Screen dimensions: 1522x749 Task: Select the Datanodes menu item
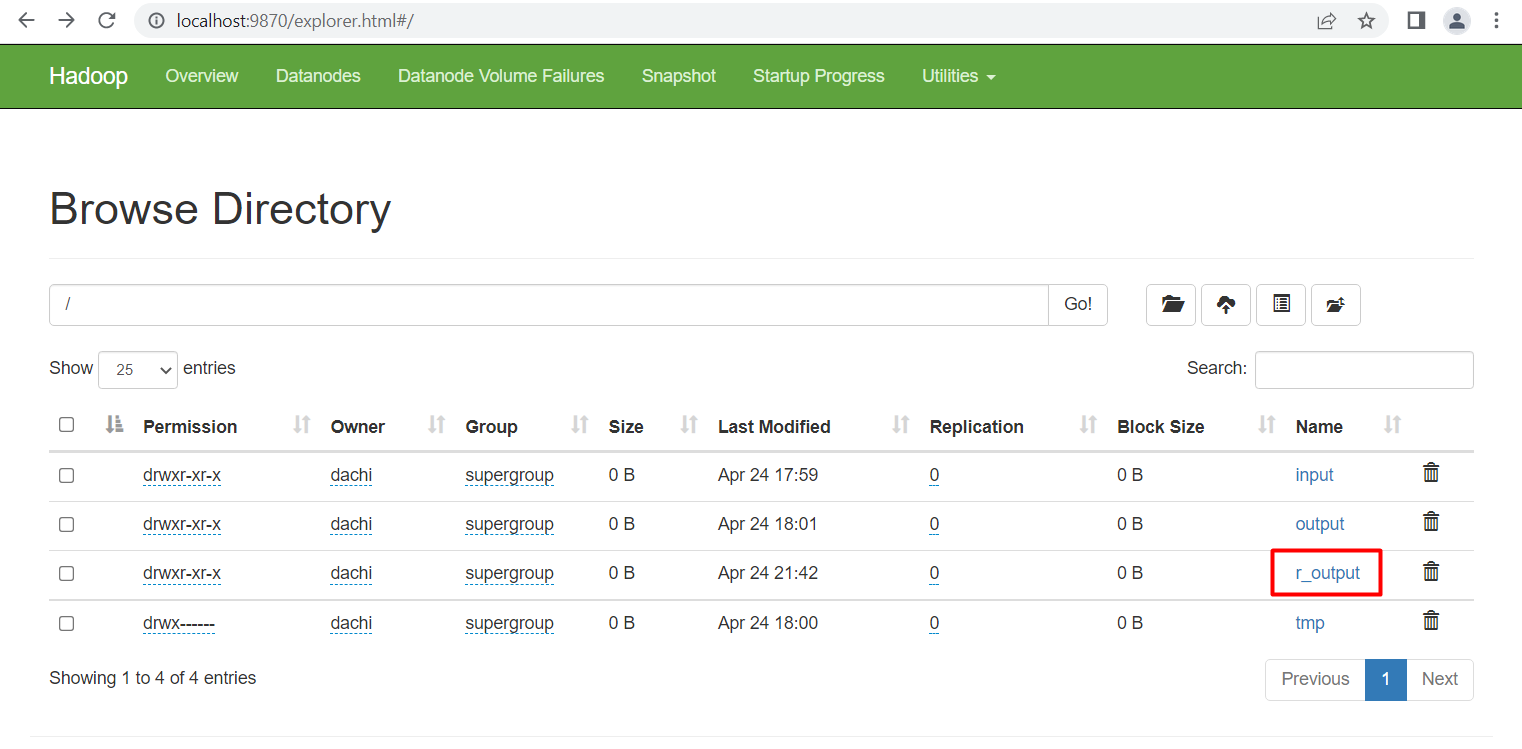click(318, 76)
